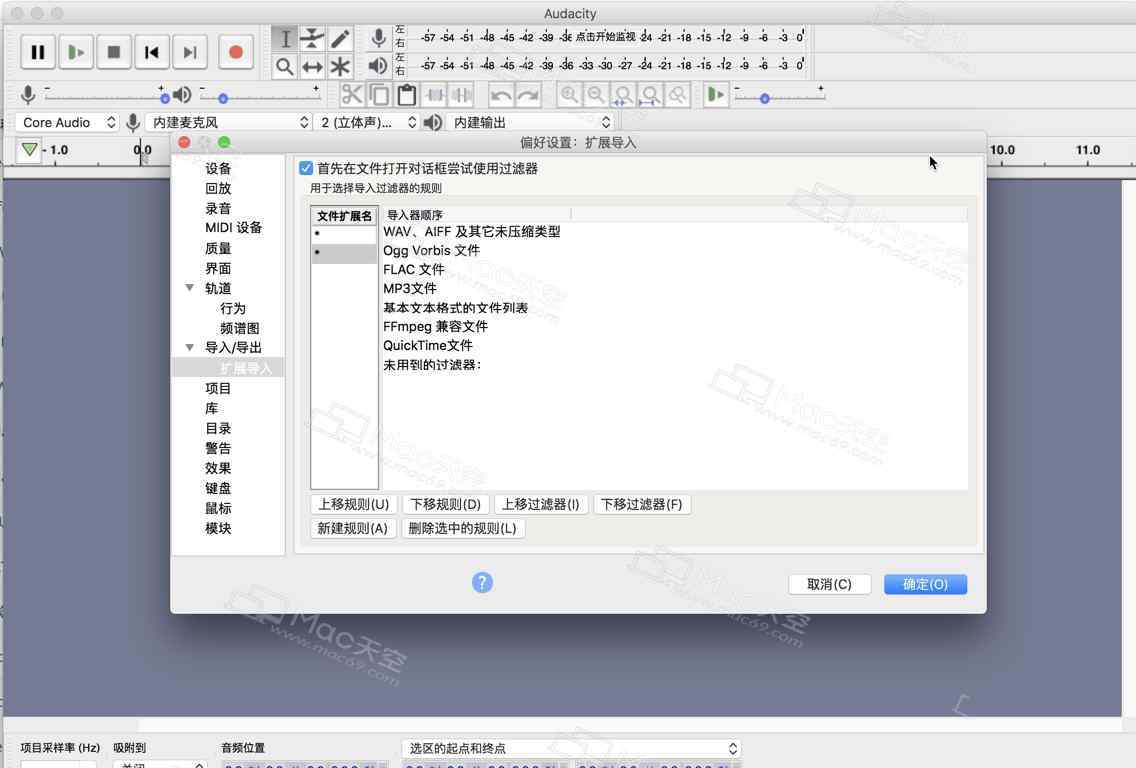Open the 内建输出 playback device dropdown
The height and width of the screenshot is (768, 1136).
click(x=530, y=122)
